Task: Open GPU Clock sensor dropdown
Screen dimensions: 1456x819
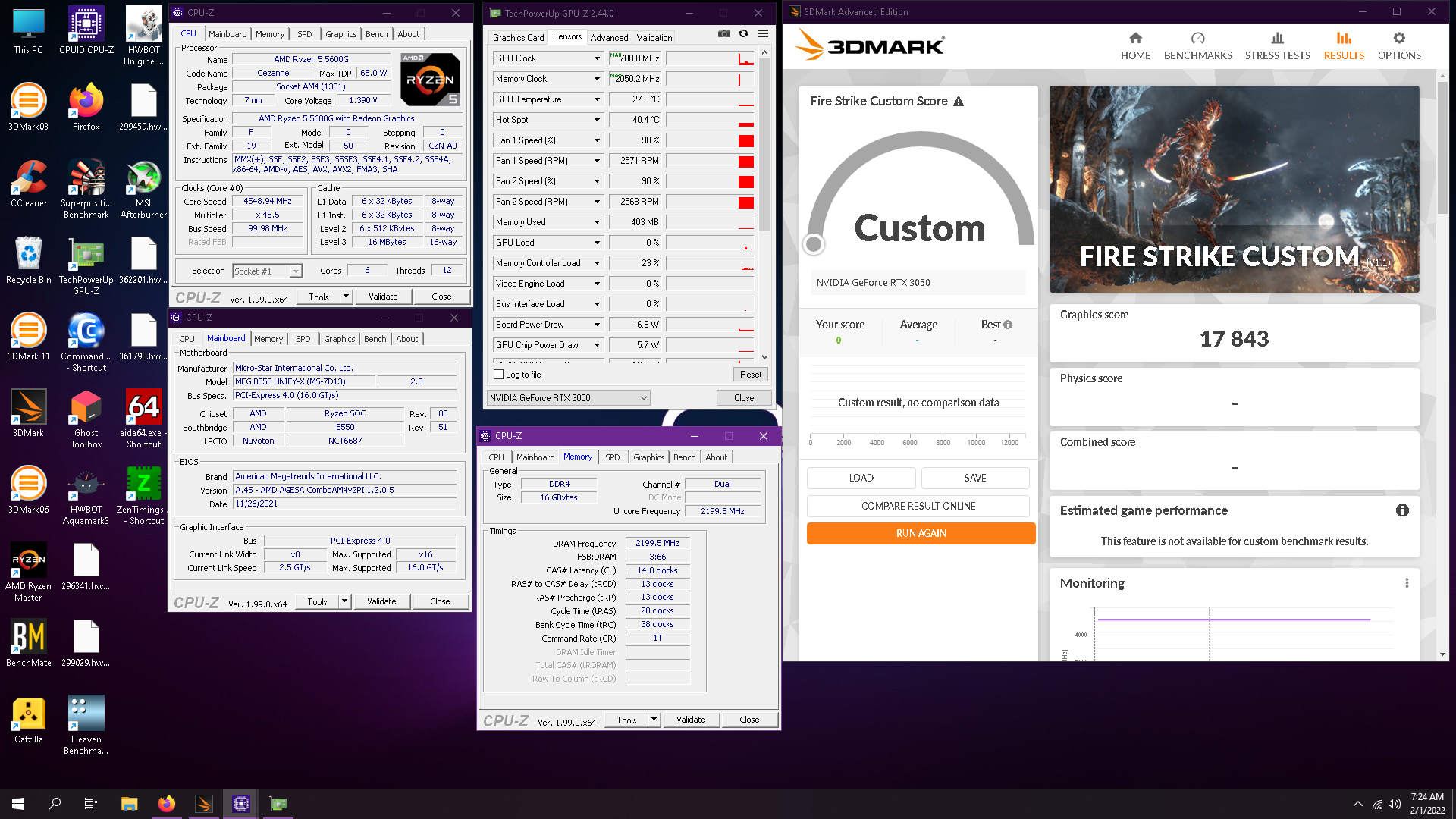Action: click(597, 58)
